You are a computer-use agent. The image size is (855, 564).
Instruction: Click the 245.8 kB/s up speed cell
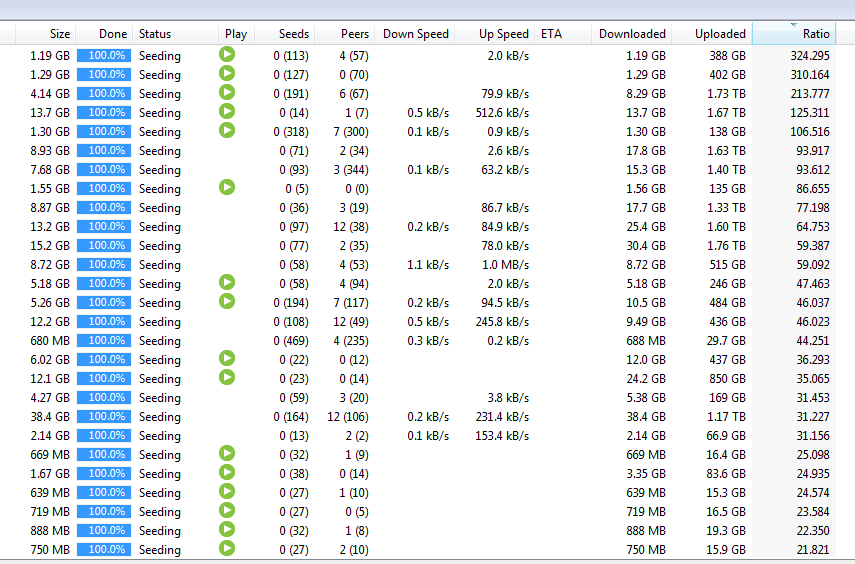pyautogui.click(x=502, y=322)
